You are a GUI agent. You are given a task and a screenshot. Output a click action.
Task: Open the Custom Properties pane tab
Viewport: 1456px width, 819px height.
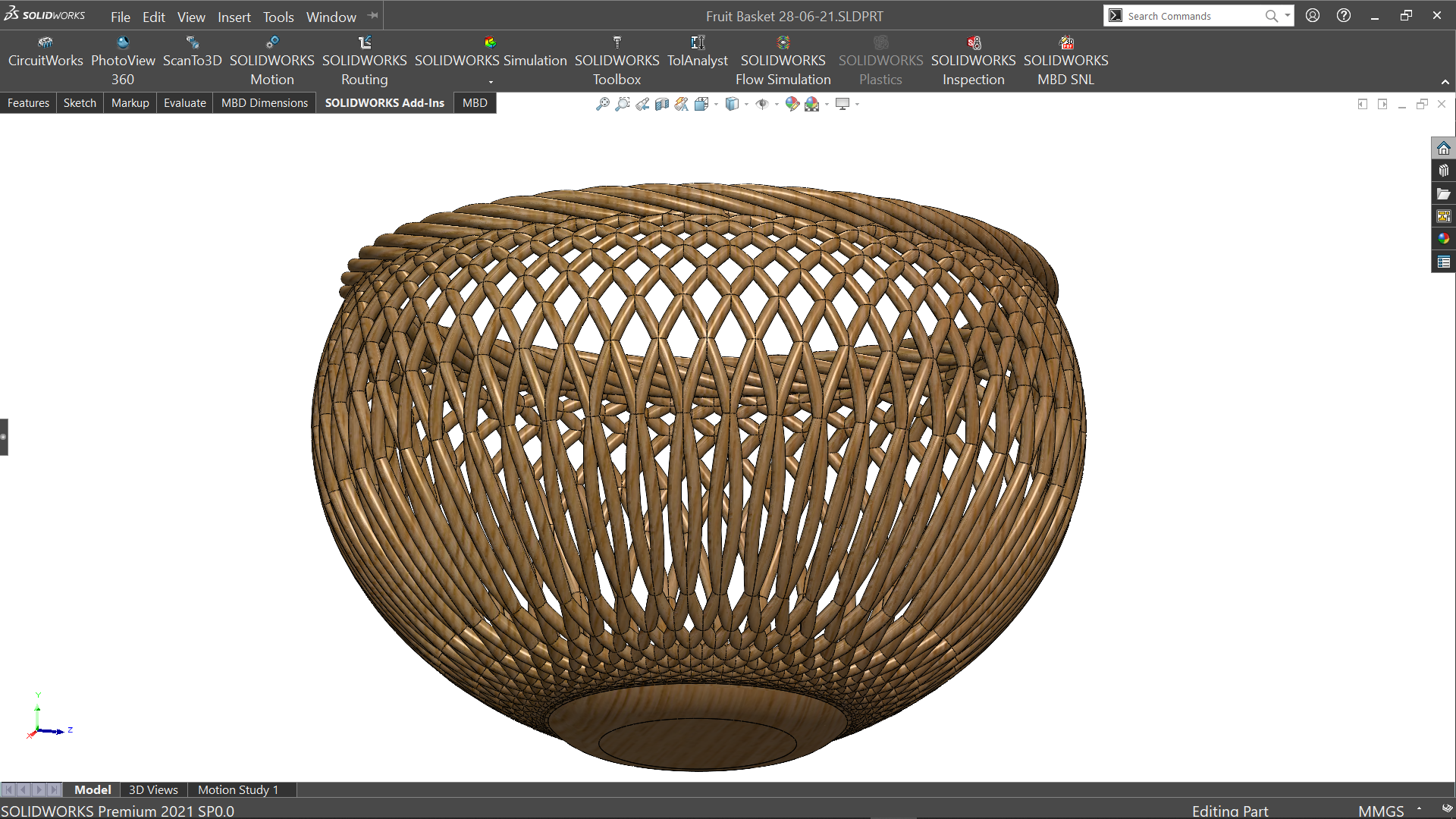[x=1443, y=262]
